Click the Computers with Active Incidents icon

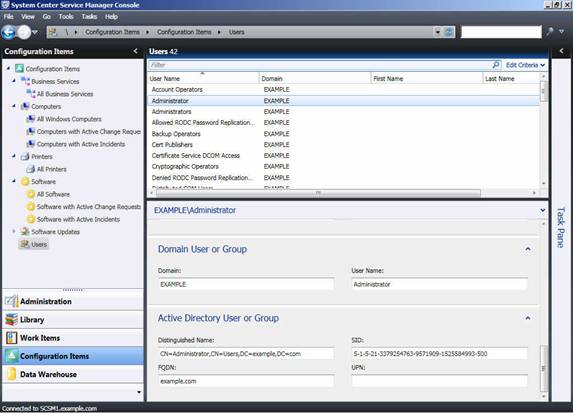click(31, 144)
